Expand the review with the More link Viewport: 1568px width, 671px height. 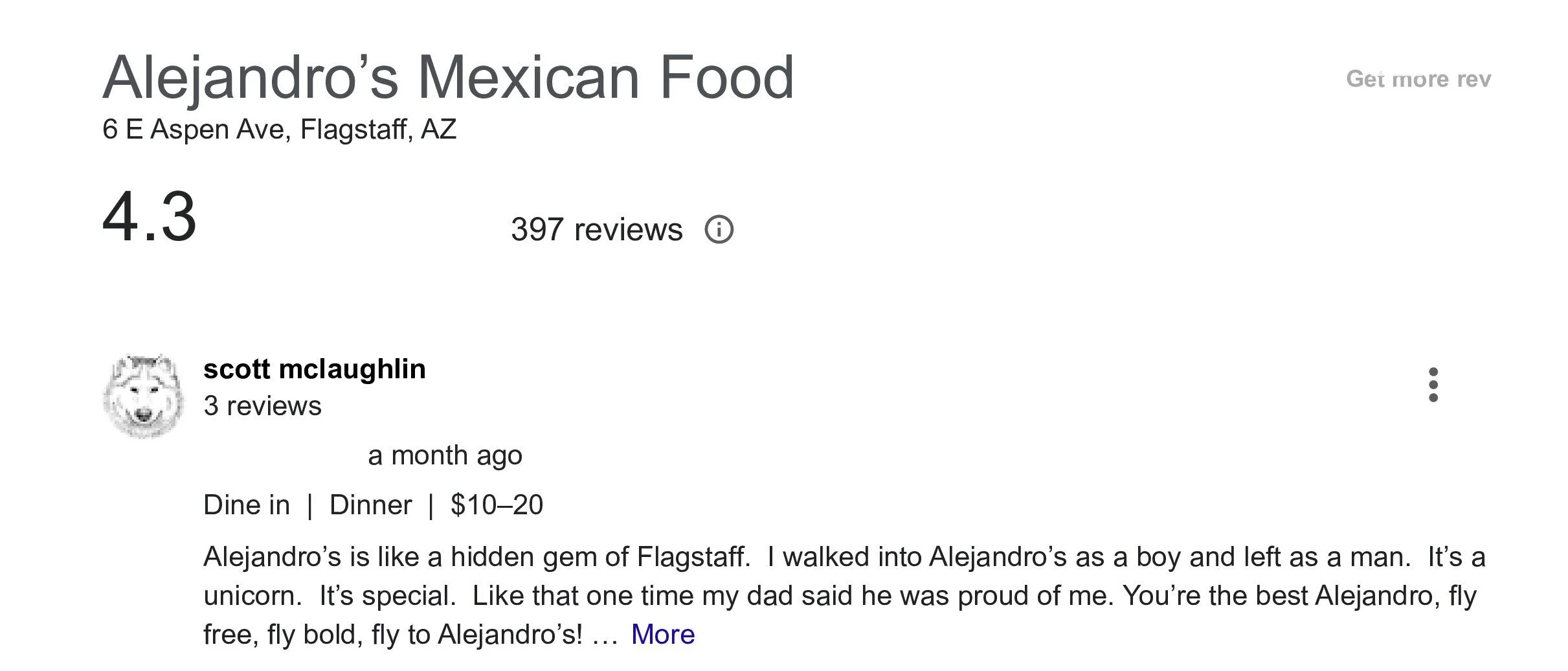point(662,634)
